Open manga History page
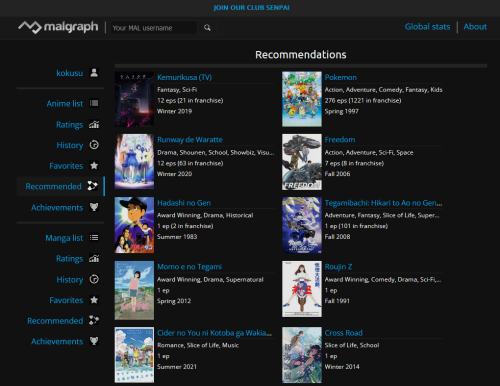This screenshot has width=500, height=386. pos(70,280)
